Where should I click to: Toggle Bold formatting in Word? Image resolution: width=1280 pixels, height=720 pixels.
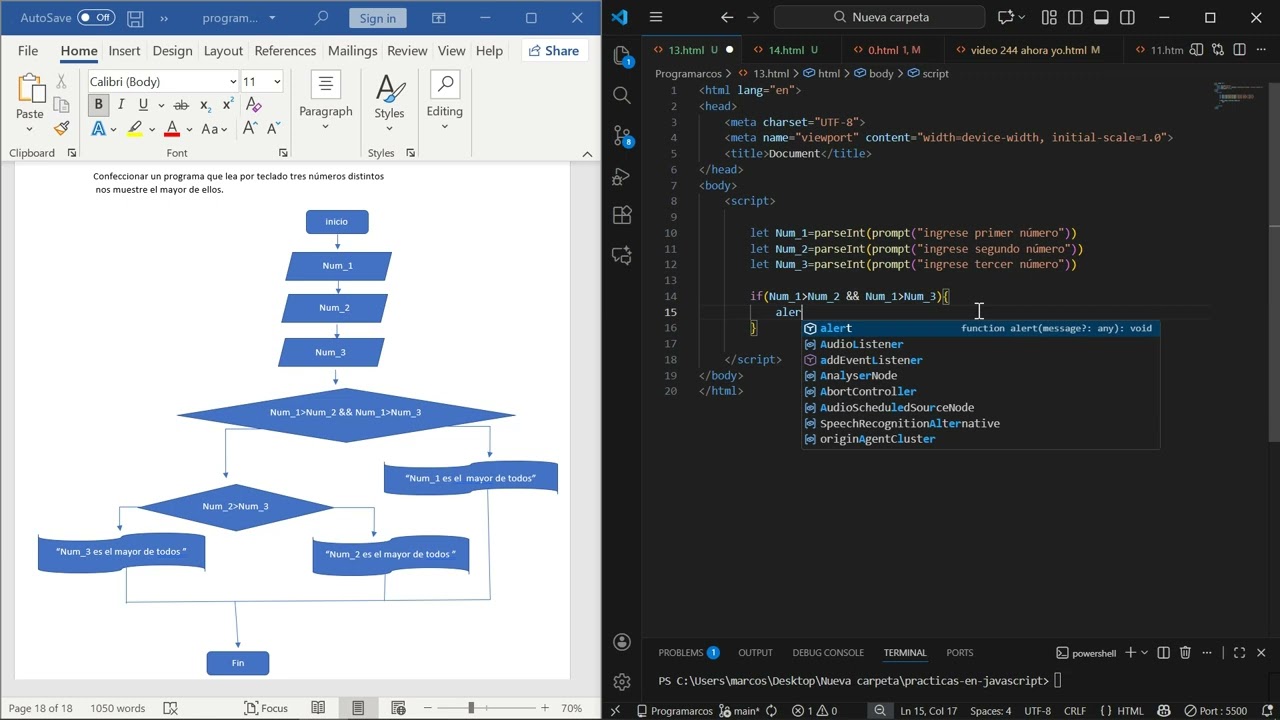(98, 105)
